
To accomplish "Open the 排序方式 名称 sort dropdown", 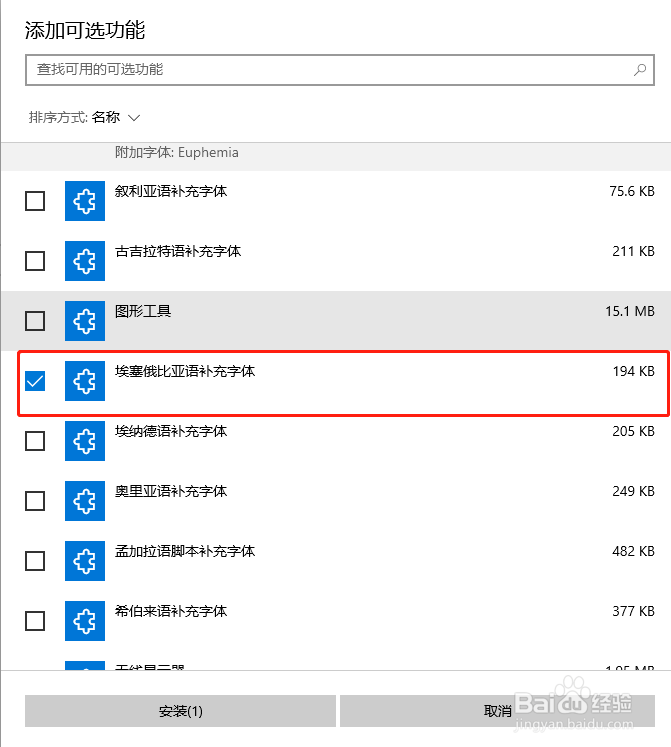I will (84, 117).
